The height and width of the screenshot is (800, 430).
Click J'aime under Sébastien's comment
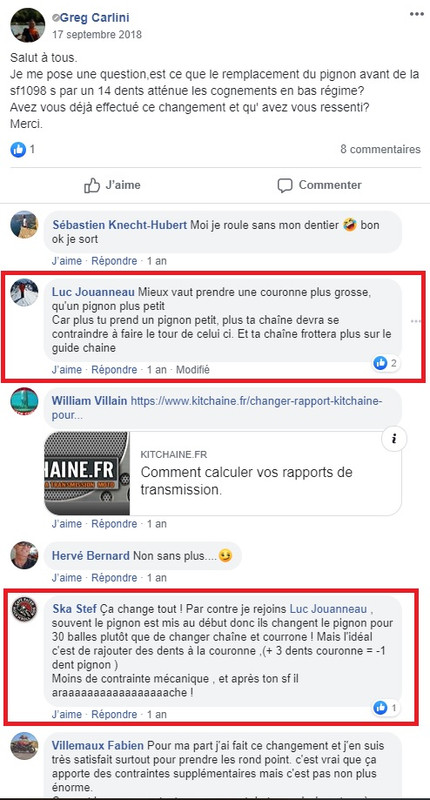tap(66, 261)
